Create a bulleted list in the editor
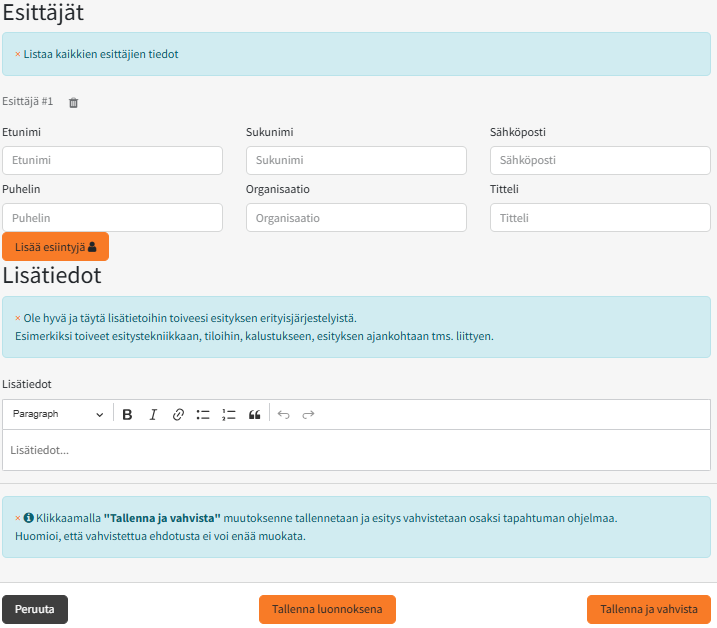 (203, 414)
